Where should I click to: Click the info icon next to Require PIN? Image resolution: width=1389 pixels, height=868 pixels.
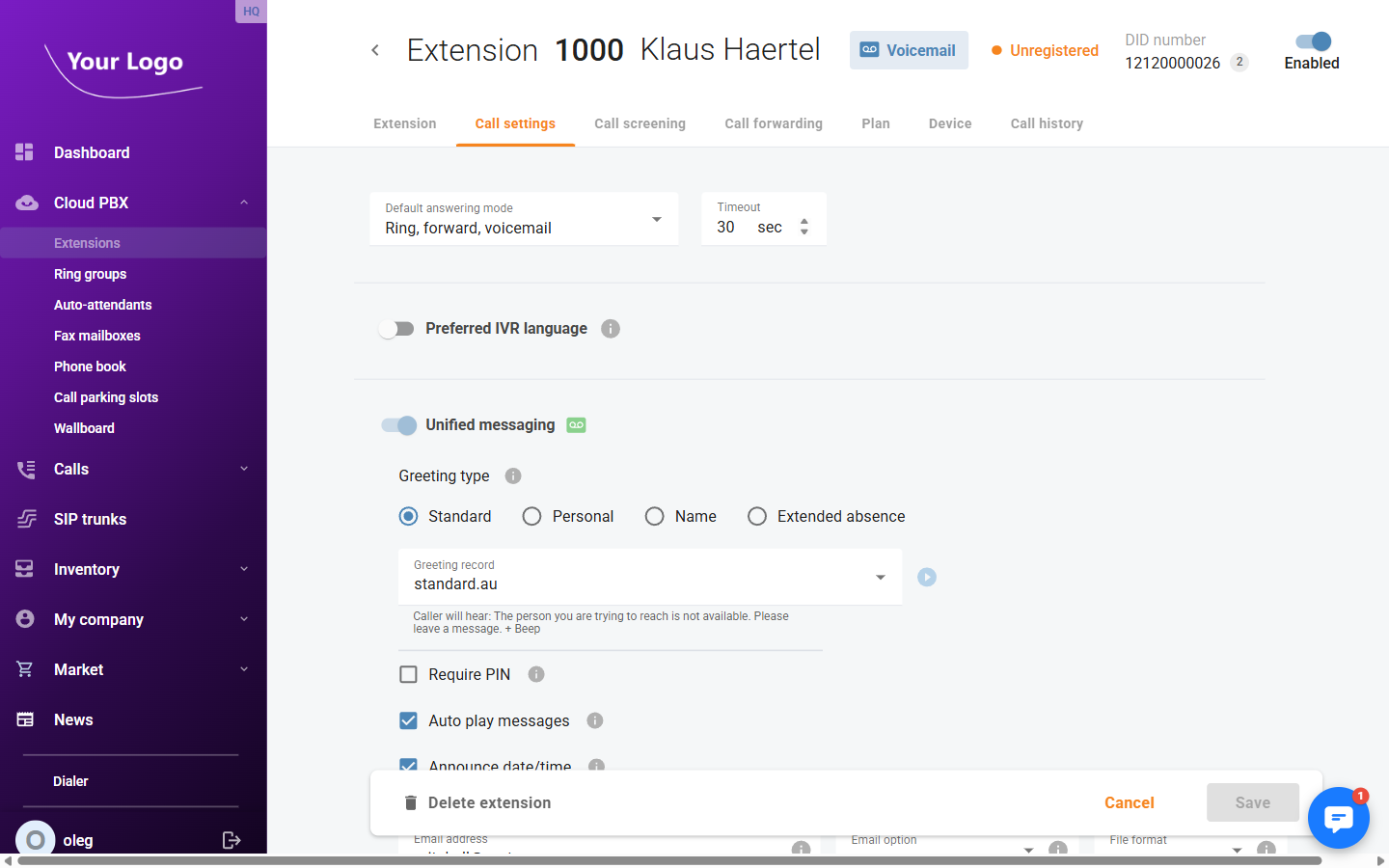(x=536, y=674)
